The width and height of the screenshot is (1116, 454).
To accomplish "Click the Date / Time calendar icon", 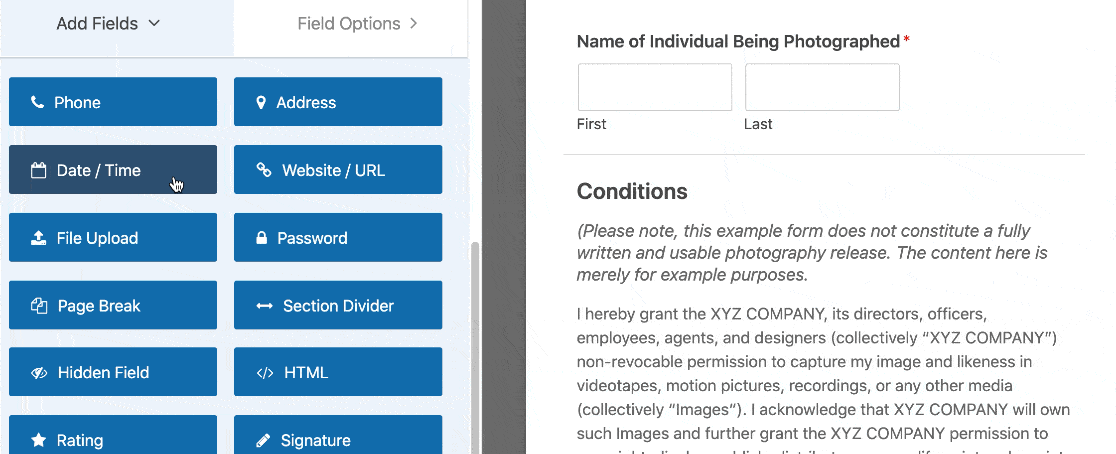I will click(x=39, y=170).
